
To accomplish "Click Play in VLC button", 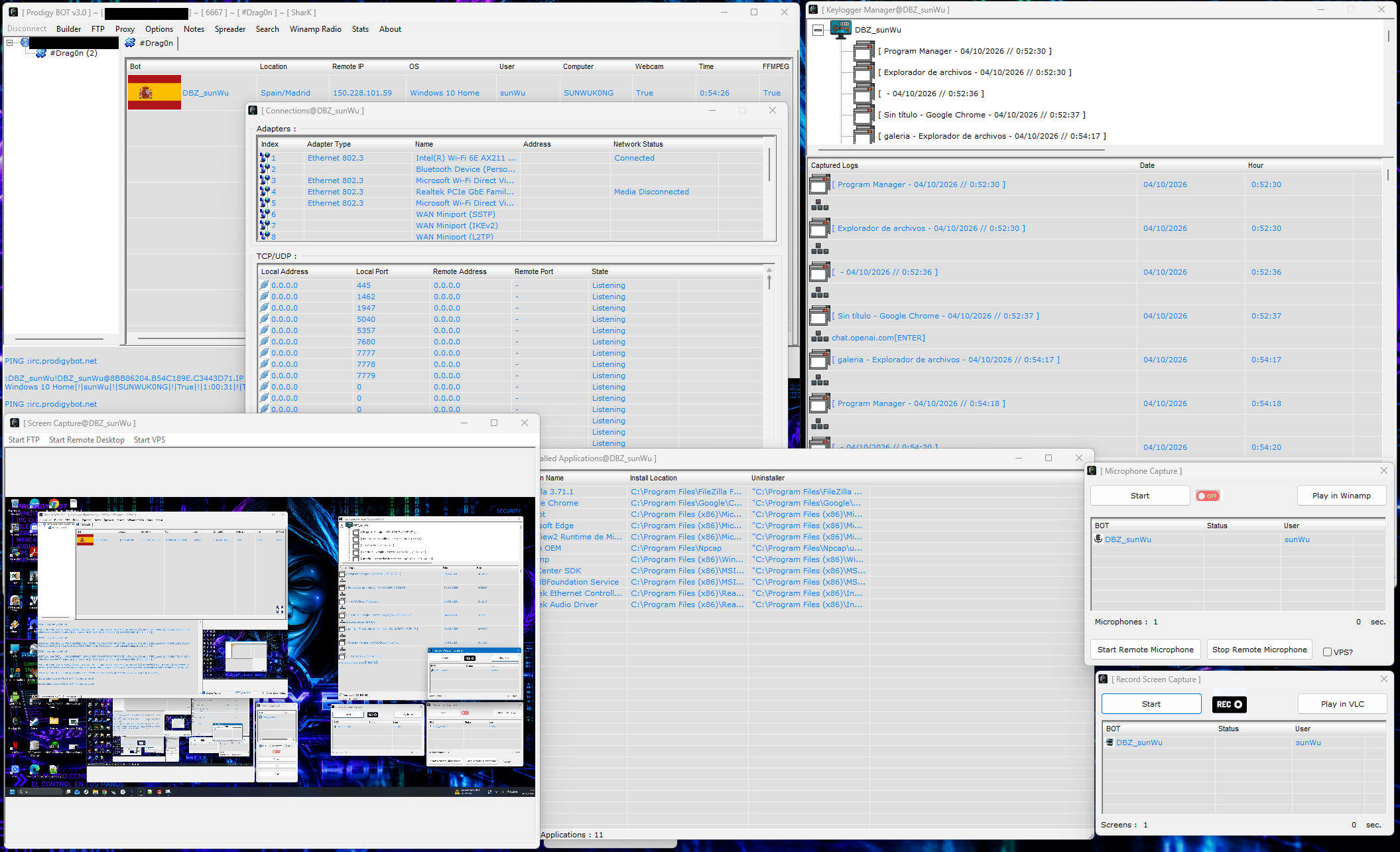I will [x=1342, y=704].
